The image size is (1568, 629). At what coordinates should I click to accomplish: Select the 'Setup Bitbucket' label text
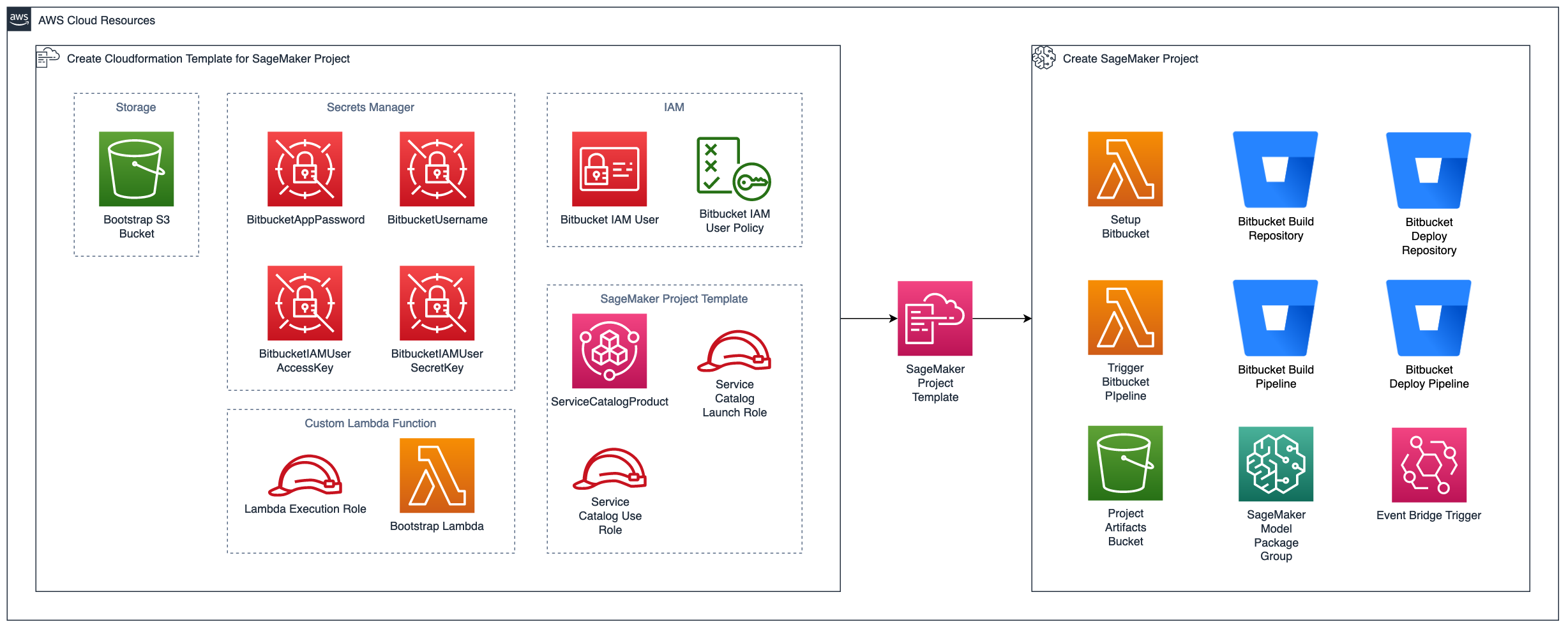[1125, 227]
